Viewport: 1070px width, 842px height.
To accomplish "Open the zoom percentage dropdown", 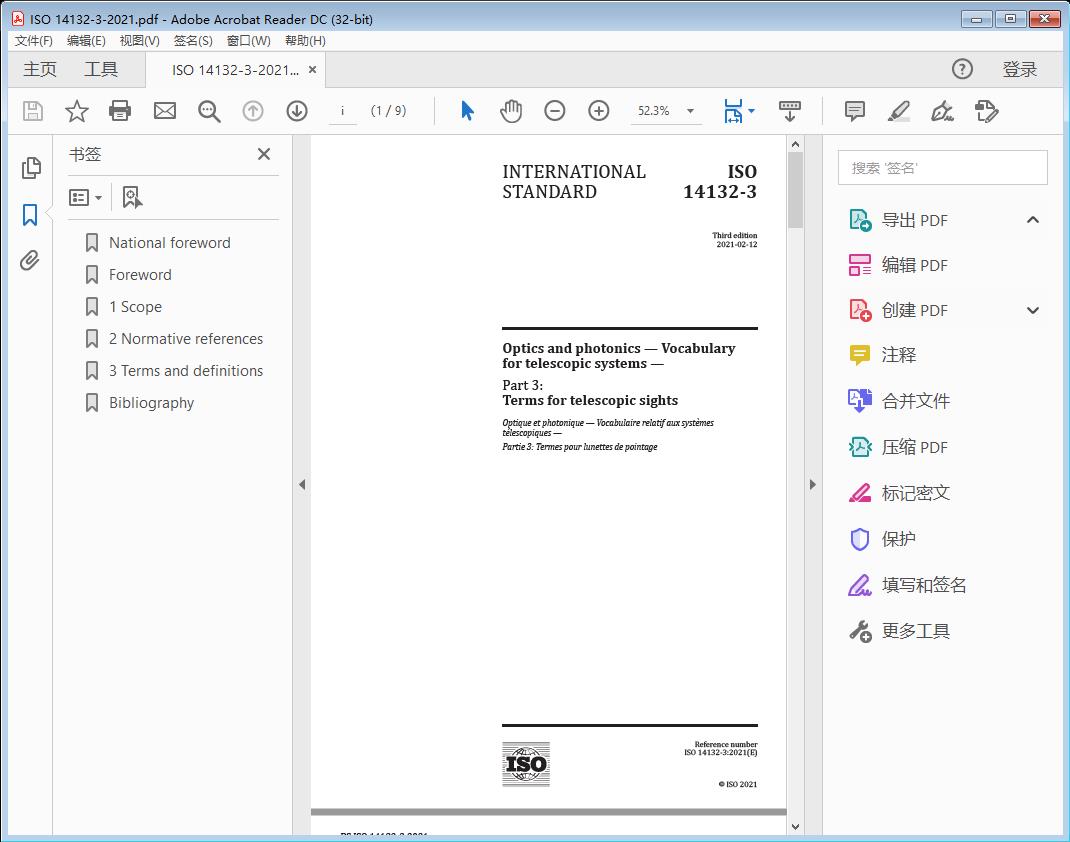I will pyautogui.click(x=690, y=111).
